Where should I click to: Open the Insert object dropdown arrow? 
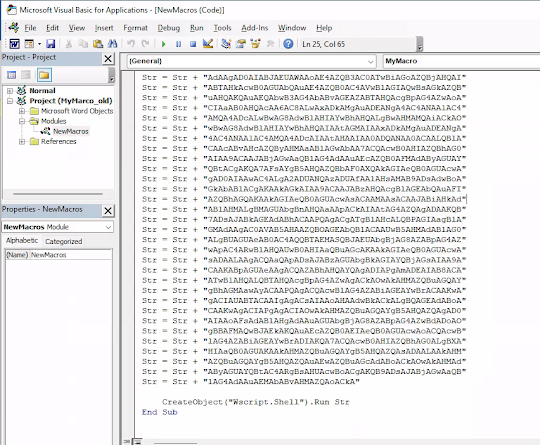click(39, 44)
